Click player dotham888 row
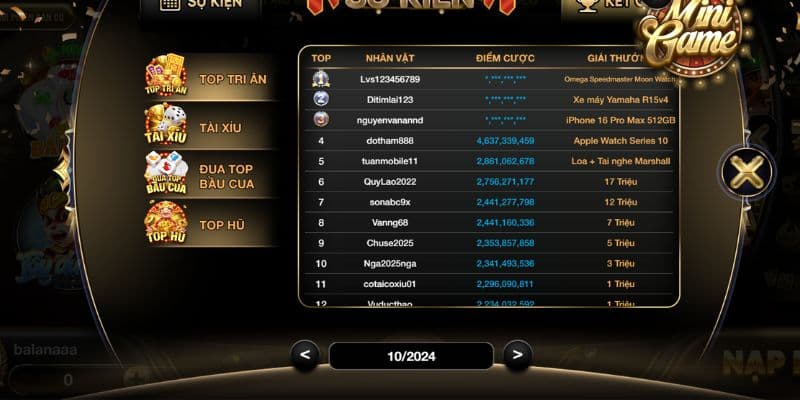The image size is (800, 400). click(489, 141)
